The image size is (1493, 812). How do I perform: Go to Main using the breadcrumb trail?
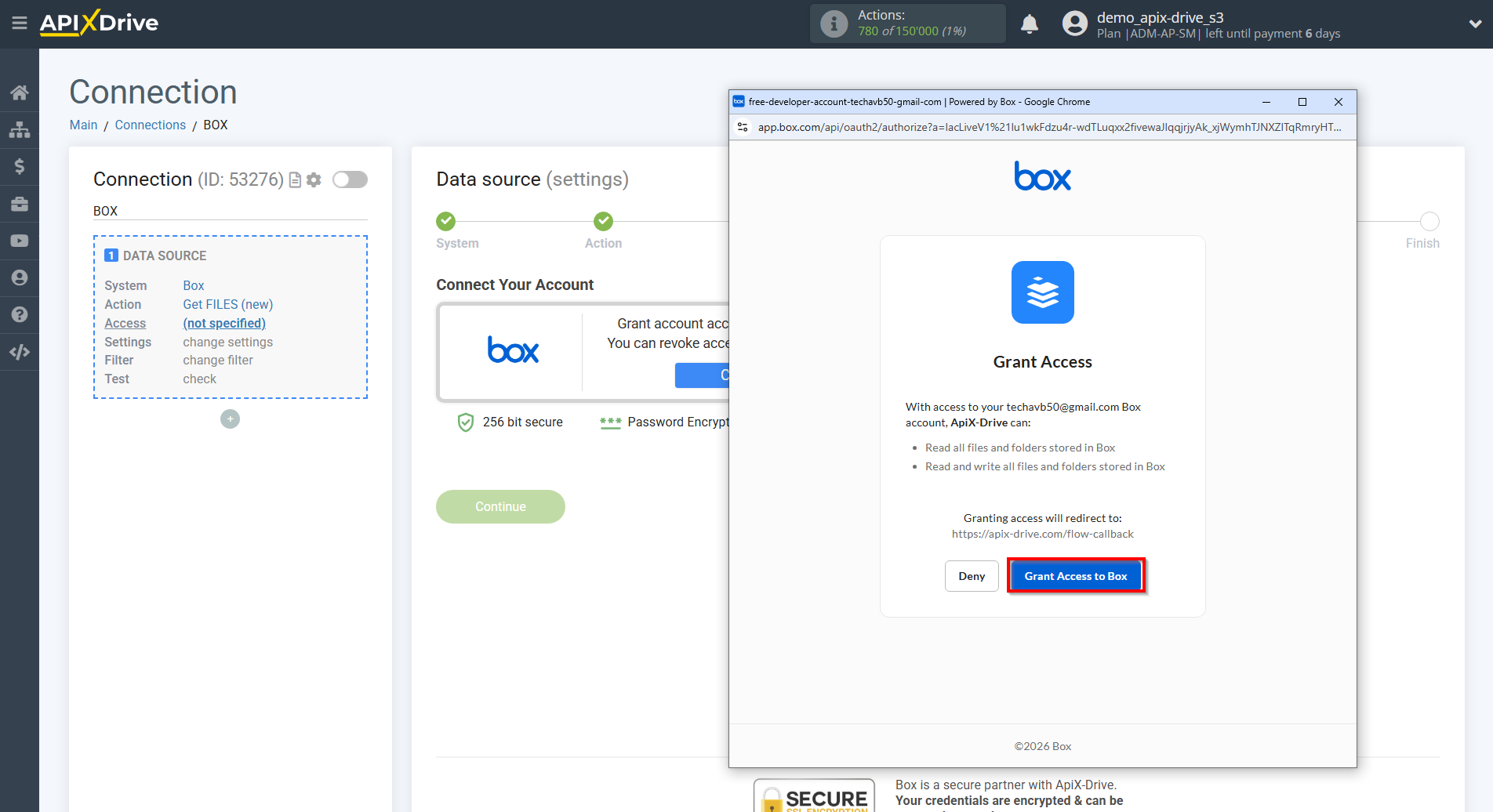click(83, 125)
